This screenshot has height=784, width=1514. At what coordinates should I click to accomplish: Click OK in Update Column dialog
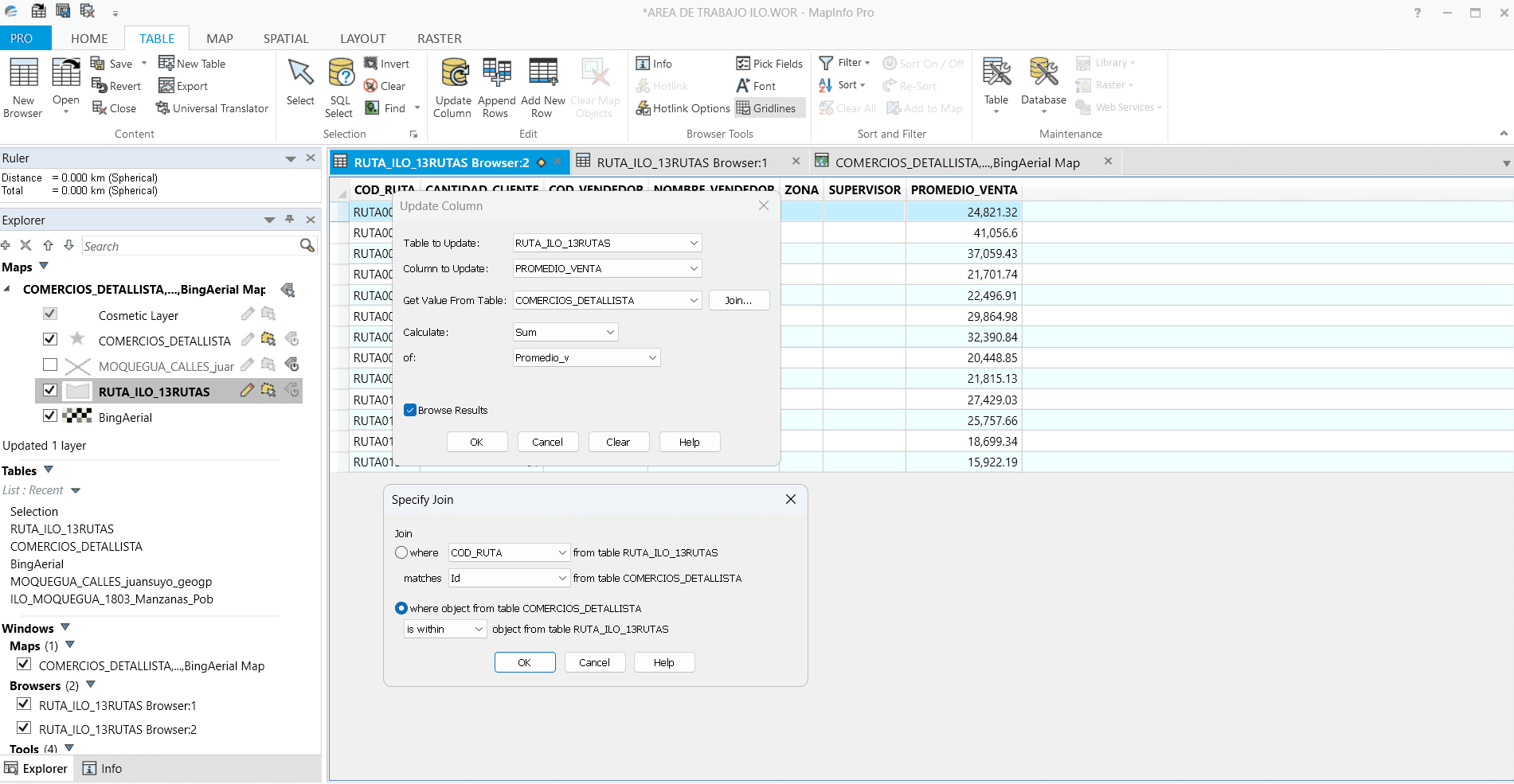[x=476, y=442]
